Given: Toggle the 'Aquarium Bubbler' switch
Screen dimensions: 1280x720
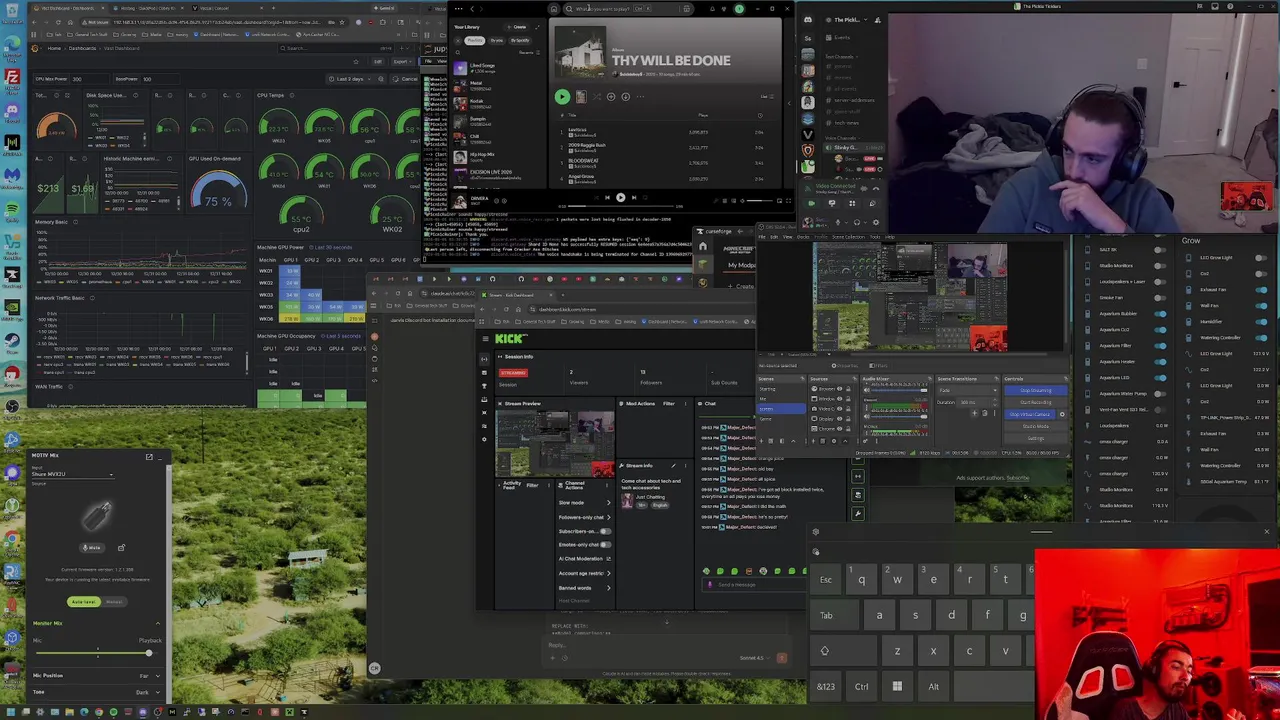Looking at the screenshot, I should point(1160,314).
